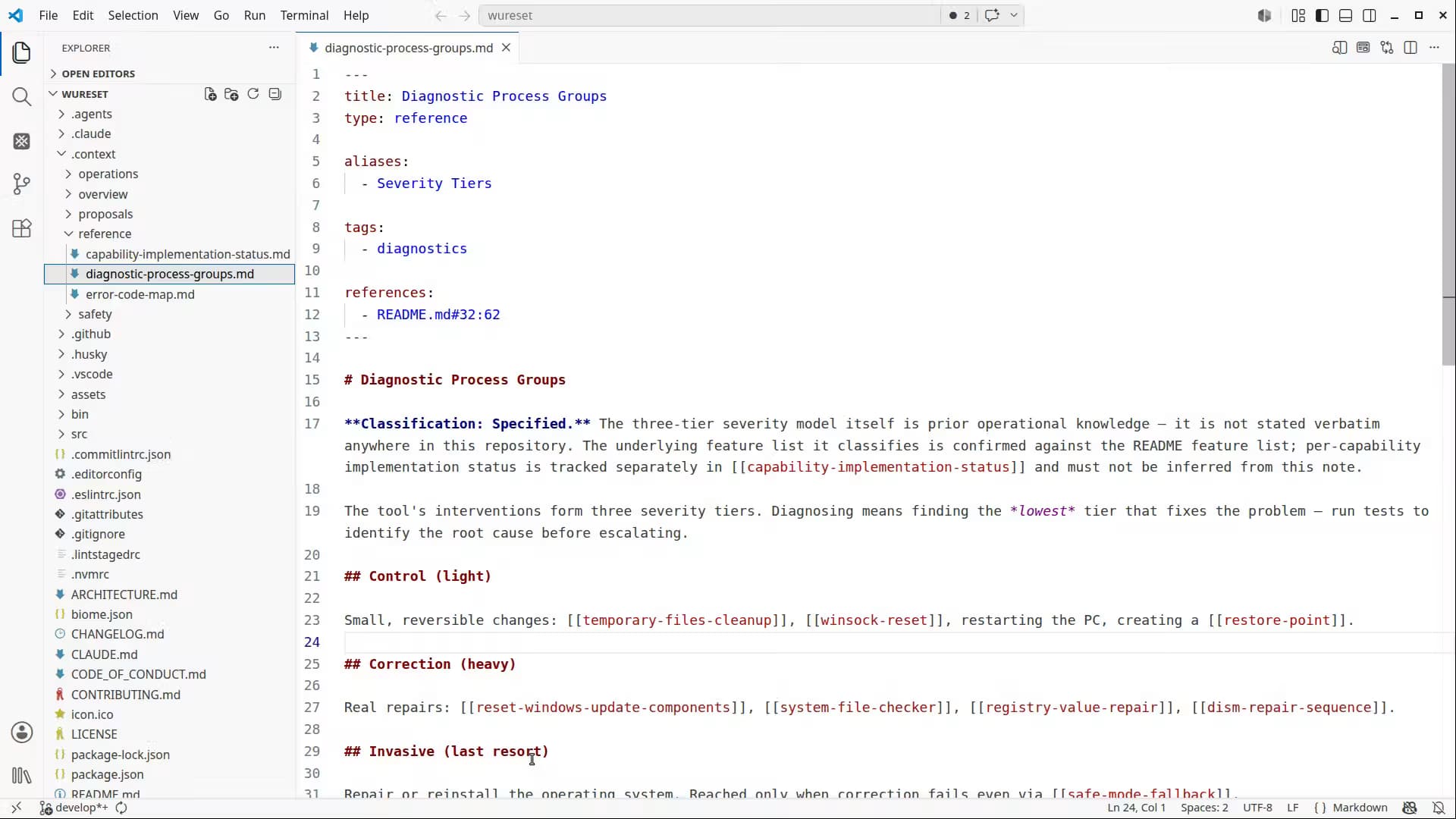Click the editor toolbar icon right of preview
This screenshot has width=1456, height=819.
tap(1363, 48)
